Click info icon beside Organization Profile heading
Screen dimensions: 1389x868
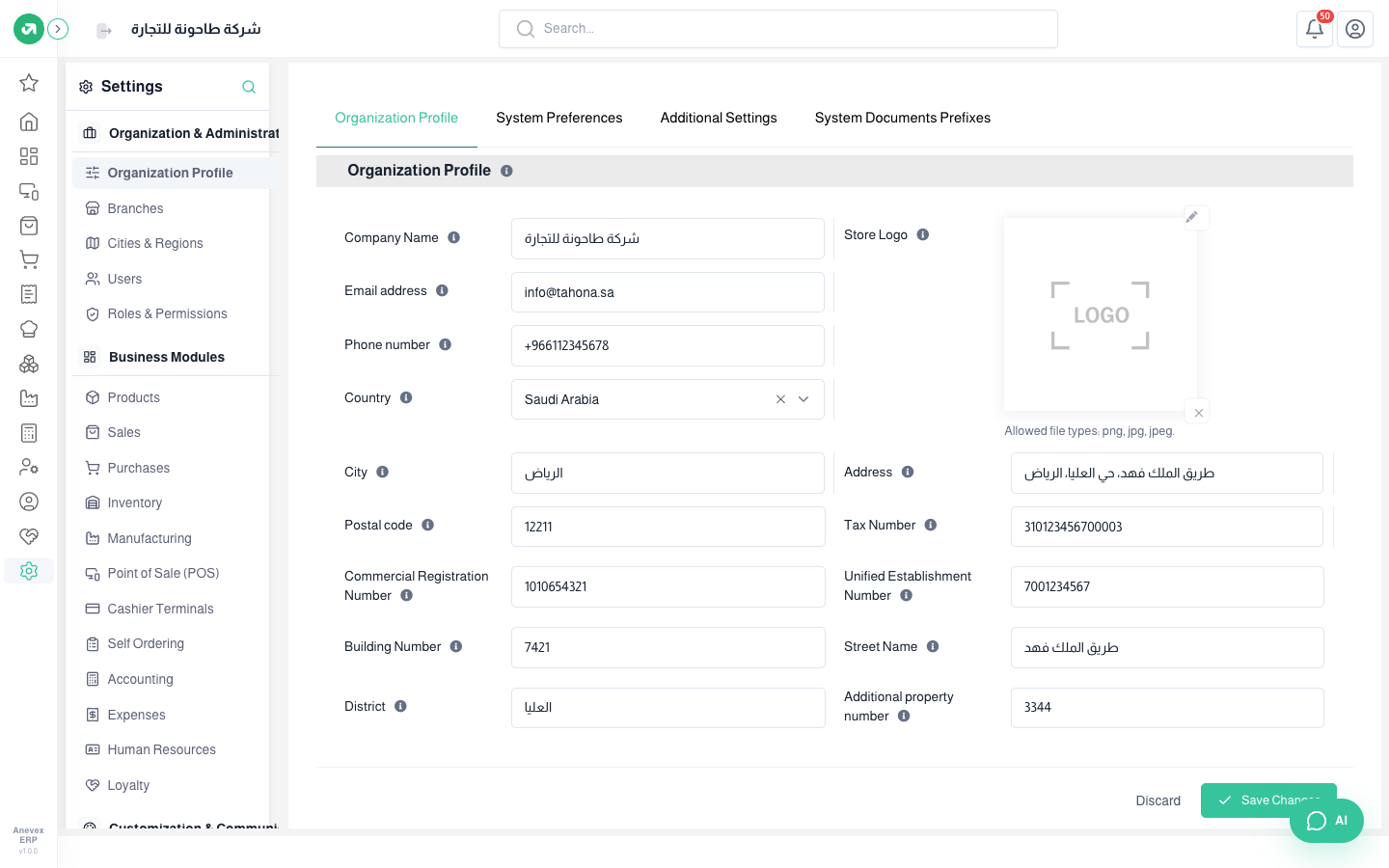tap(506, 171)
